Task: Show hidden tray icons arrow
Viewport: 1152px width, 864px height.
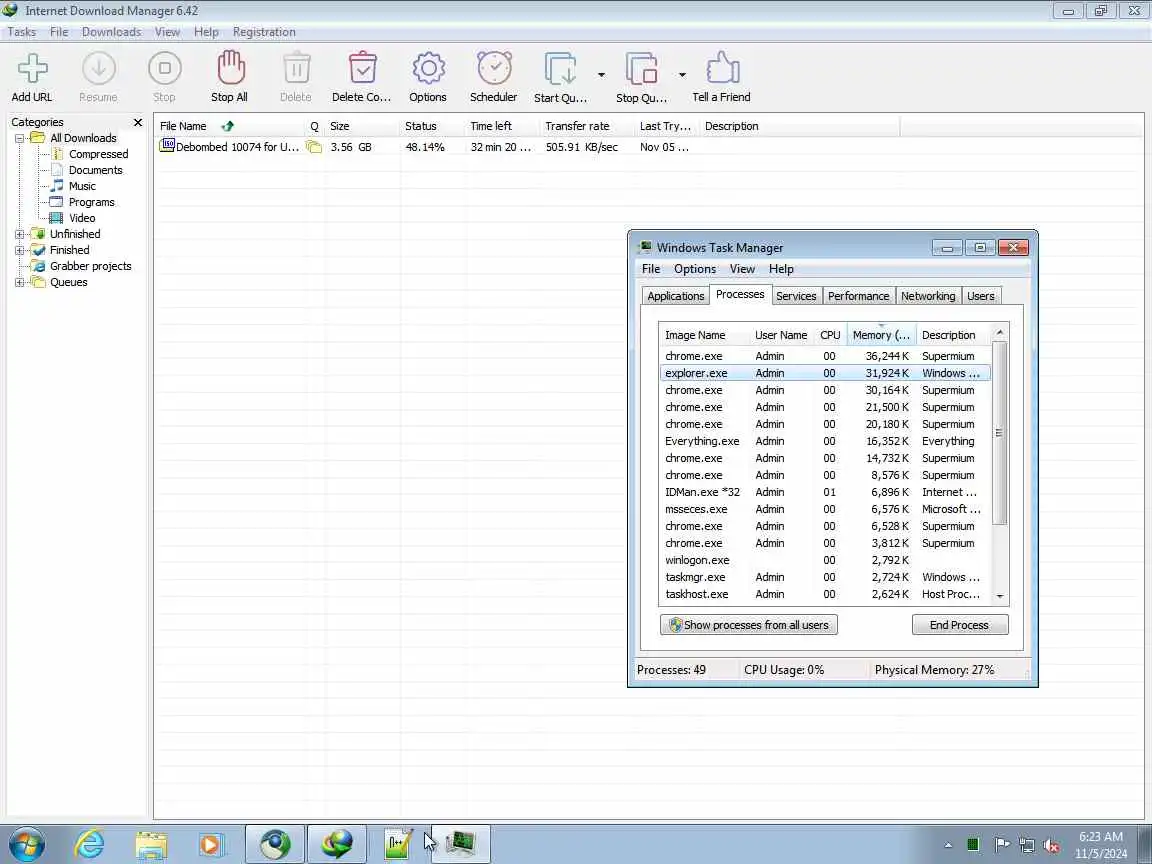Action: (948, 845)
